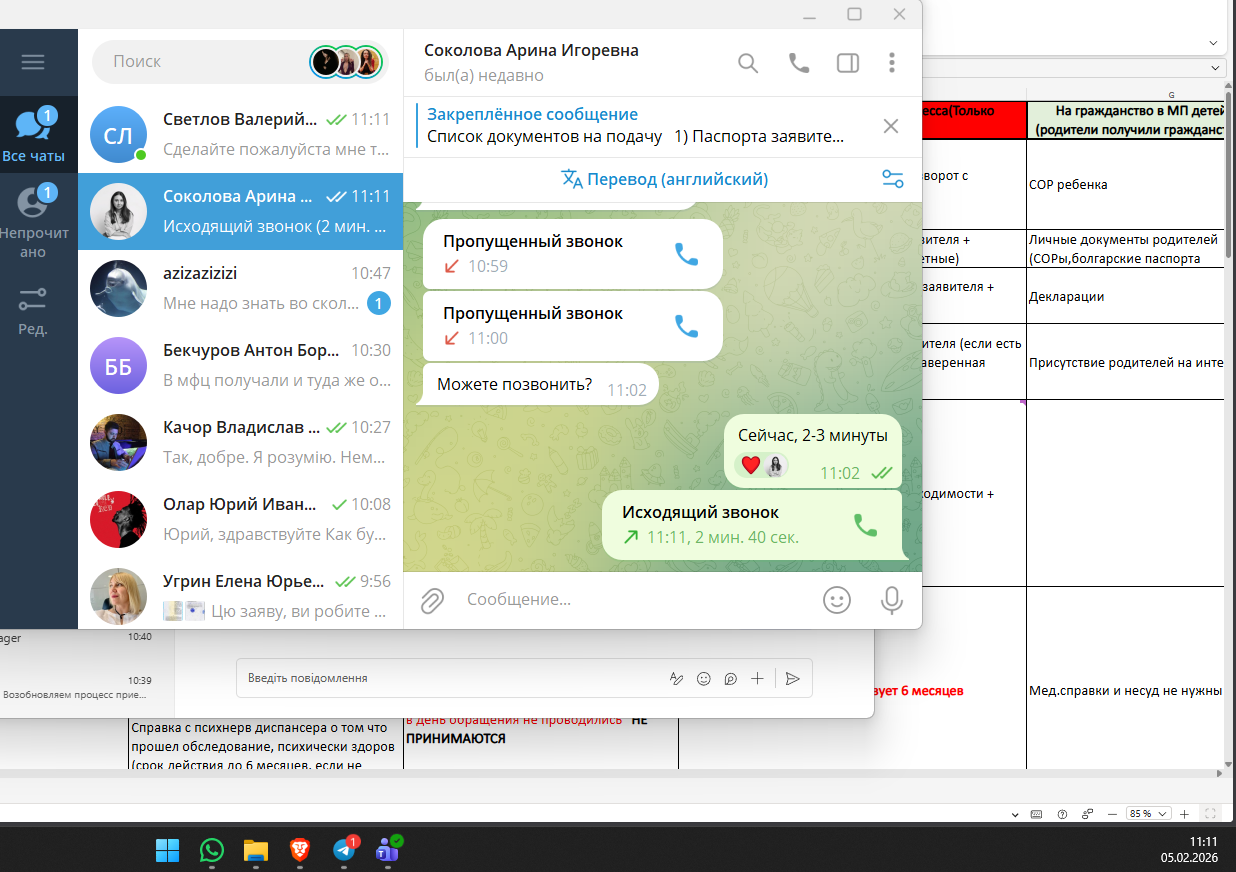1236x872 pixels.
Task: Open WhatsApp from the taskbar
Action: click(212, 851)
